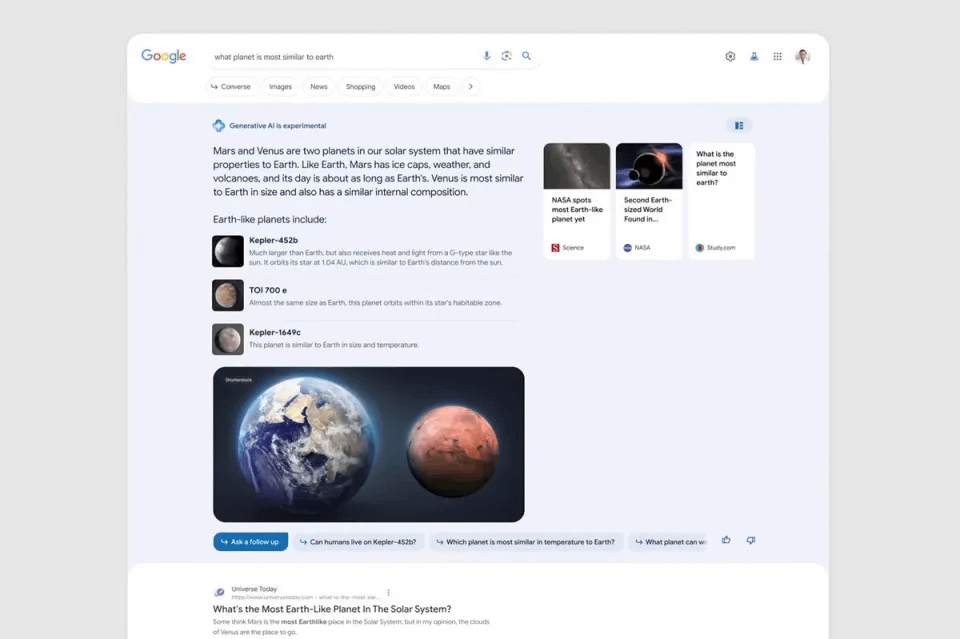The width and height of the screenshot is (960, 639).
Task: Switch to the Videos tab
Action: (x=404, y=87)
